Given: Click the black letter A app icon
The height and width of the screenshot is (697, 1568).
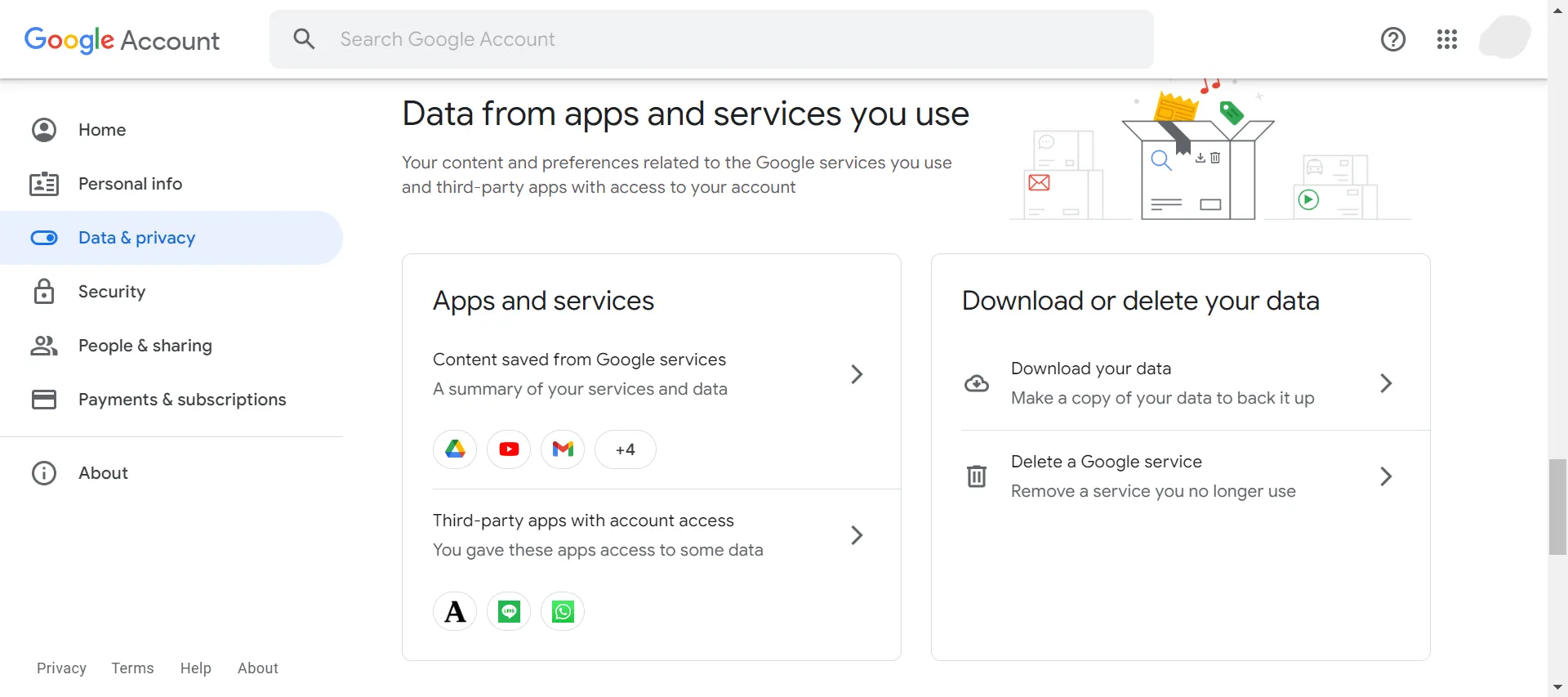Looking at the screenshot, I should pyautogui.click(x=455, y=611).
